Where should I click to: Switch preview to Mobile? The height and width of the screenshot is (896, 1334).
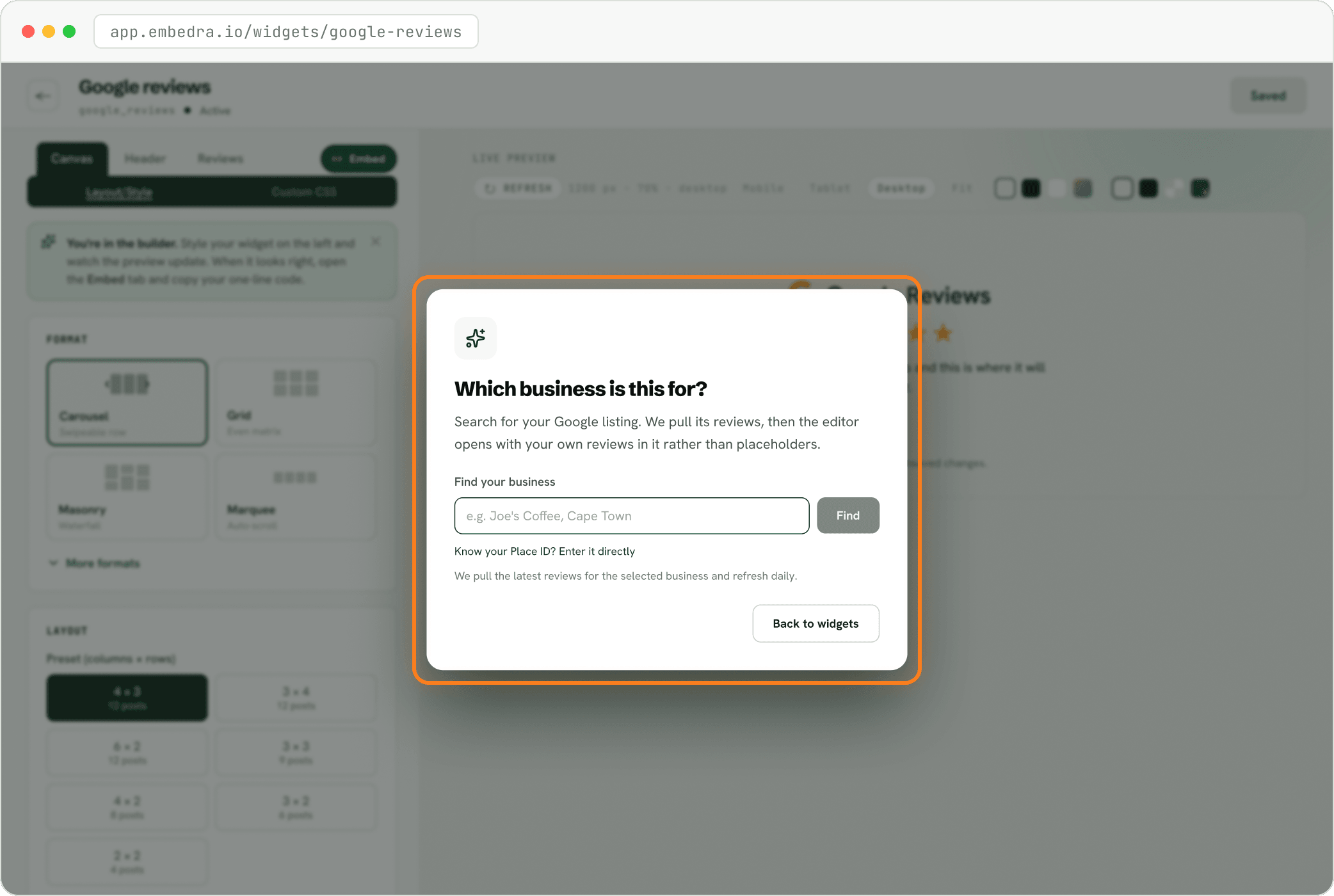(763, 188)
